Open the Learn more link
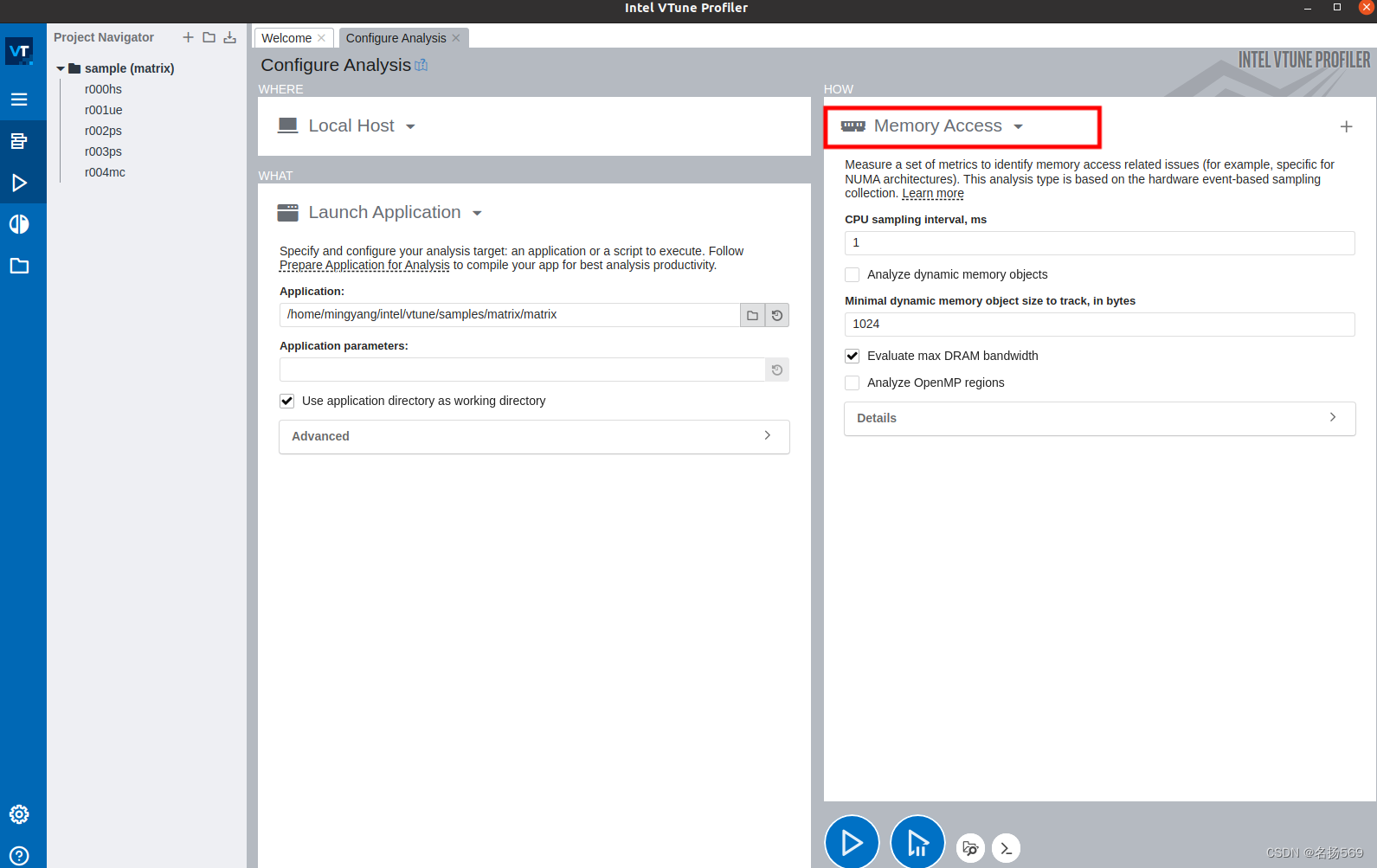 coord(933,194)
